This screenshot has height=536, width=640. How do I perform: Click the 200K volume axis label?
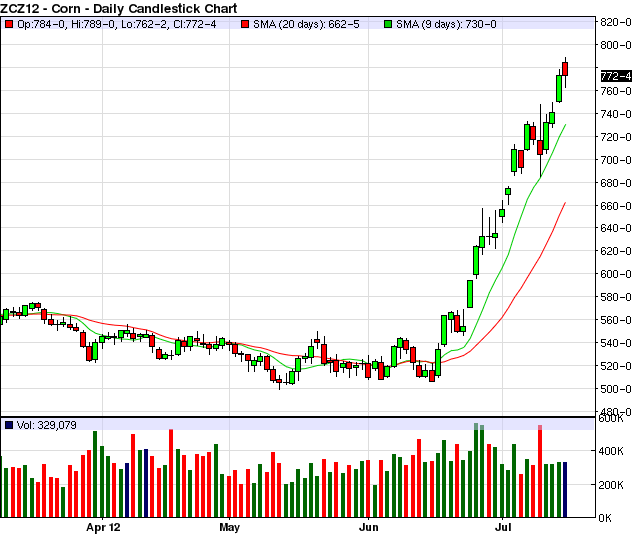(x=611, y=485)
